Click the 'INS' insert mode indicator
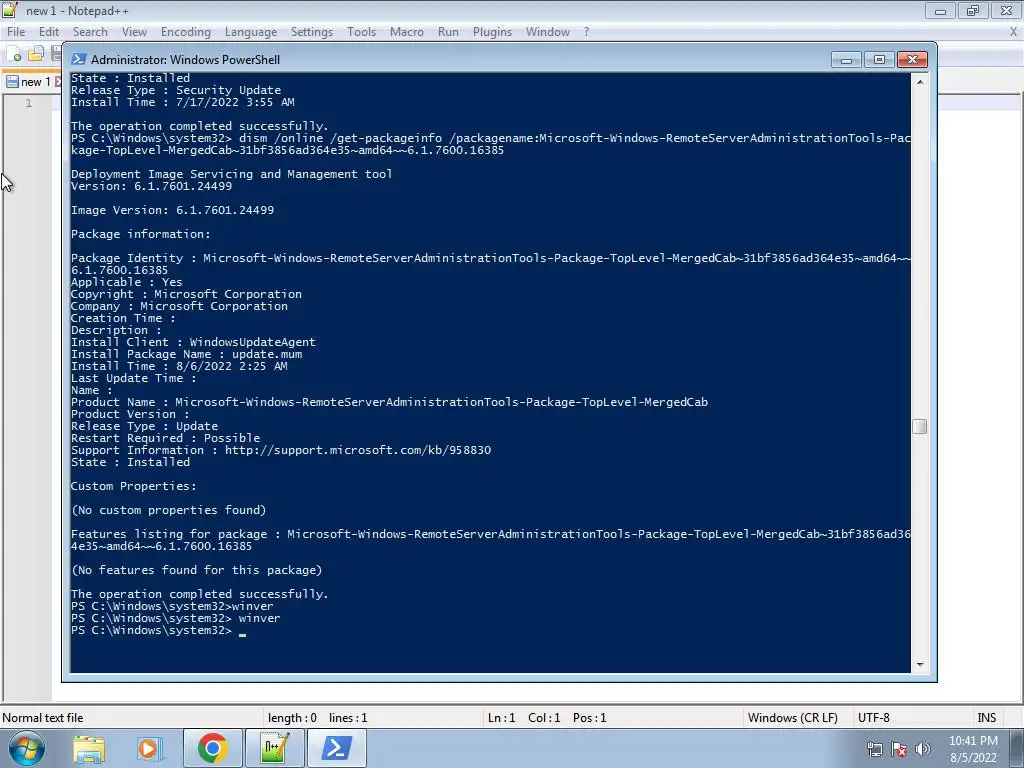Viewport: 1024px width, 768px height. coord(986,718)
